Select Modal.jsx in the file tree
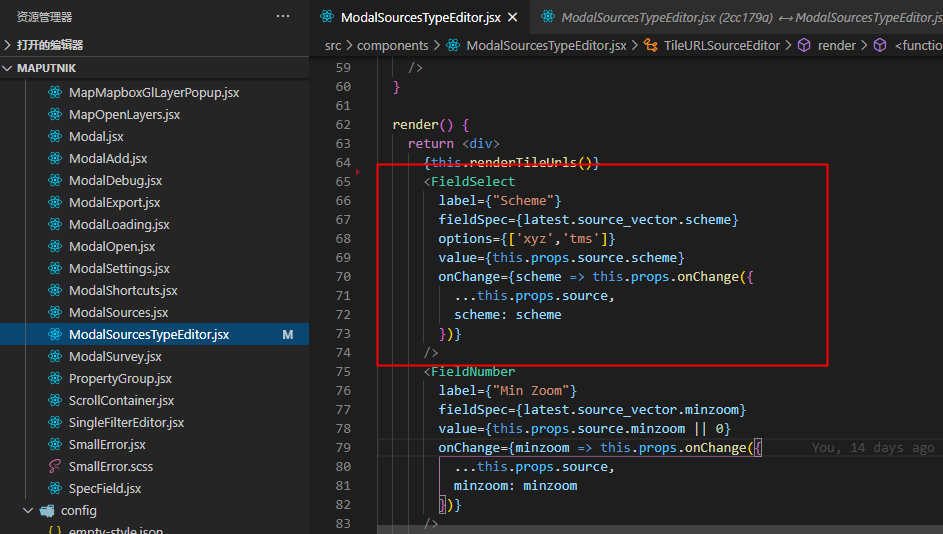 [x=96, y=137]
